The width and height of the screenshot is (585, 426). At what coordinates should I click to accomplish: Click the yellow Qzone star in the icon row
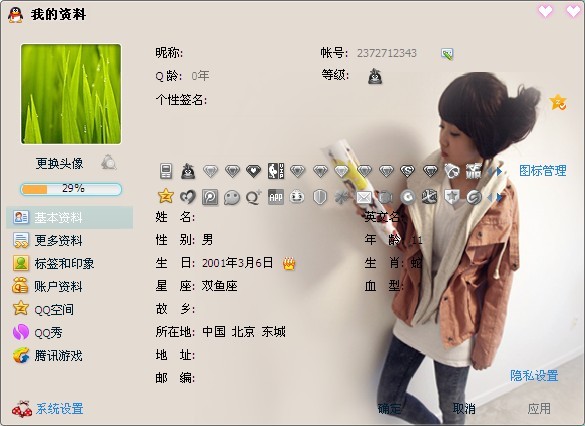[x=166, y=196]
